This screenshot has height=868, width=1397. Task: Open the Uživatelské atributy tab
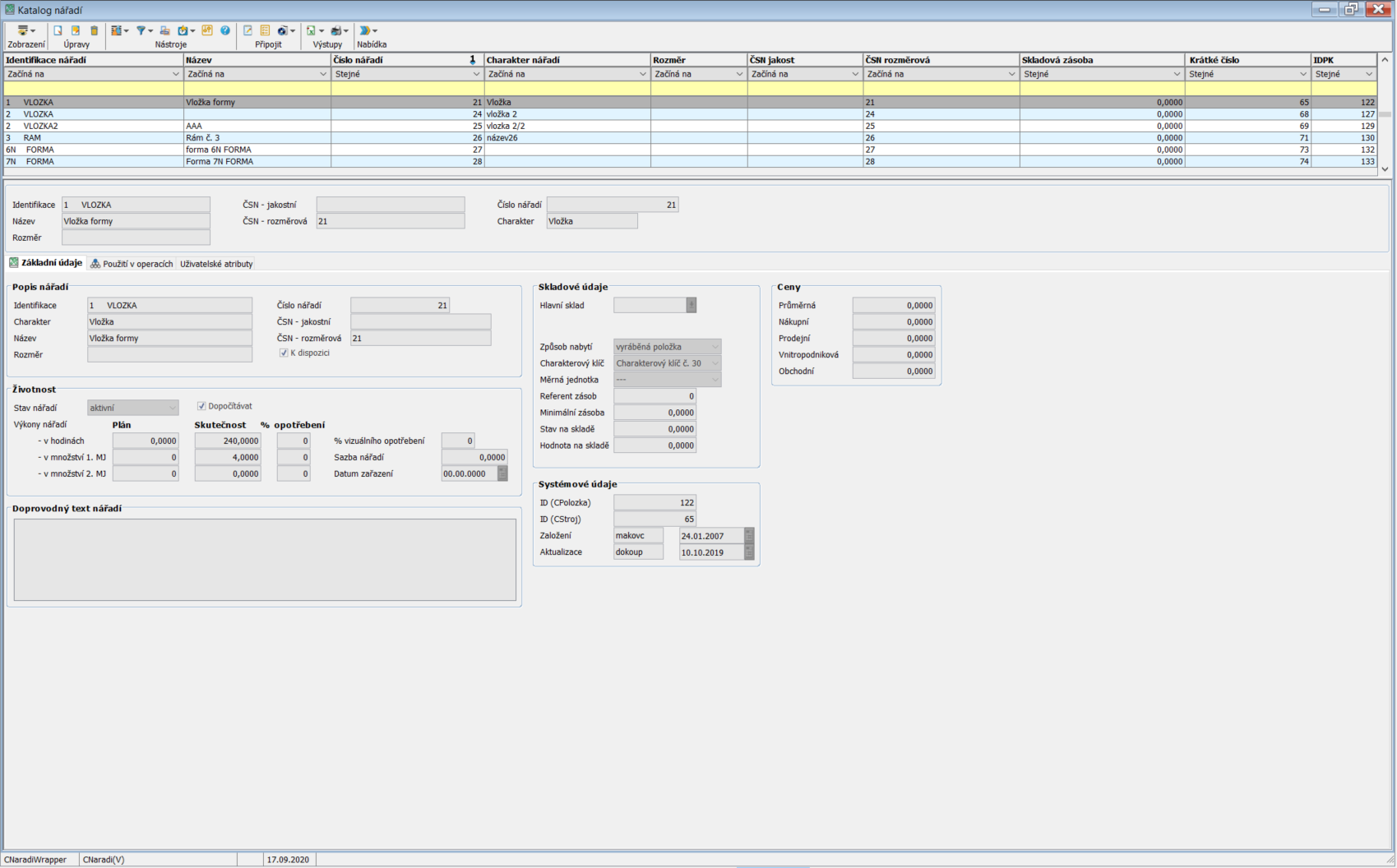point(216,264)
